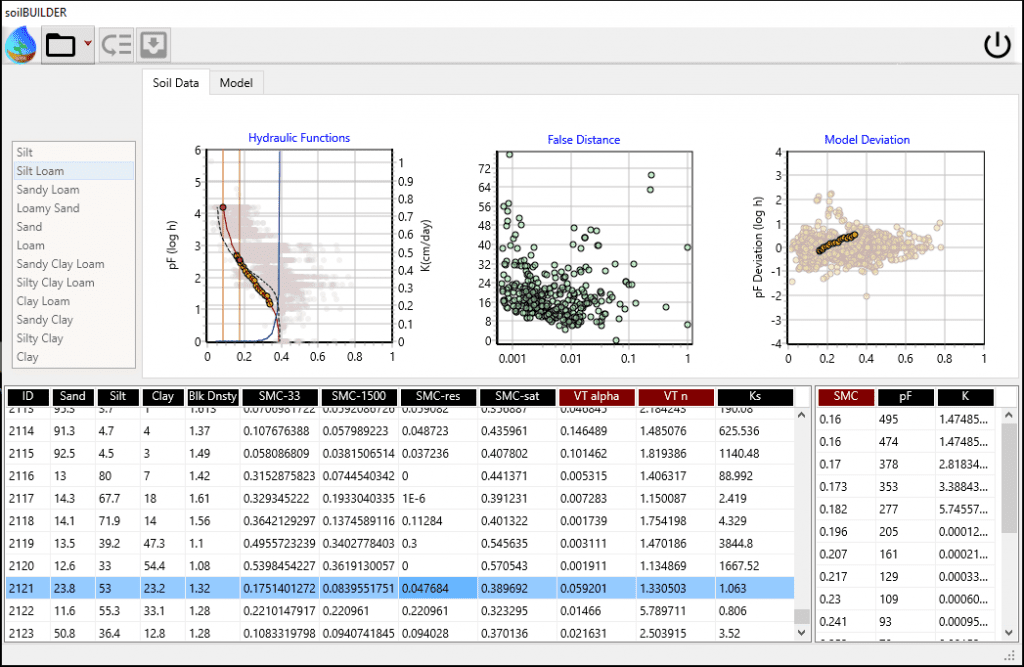Click the SMC-1500 column header
Screen dimensions: 1024x667
coord(359,397)
